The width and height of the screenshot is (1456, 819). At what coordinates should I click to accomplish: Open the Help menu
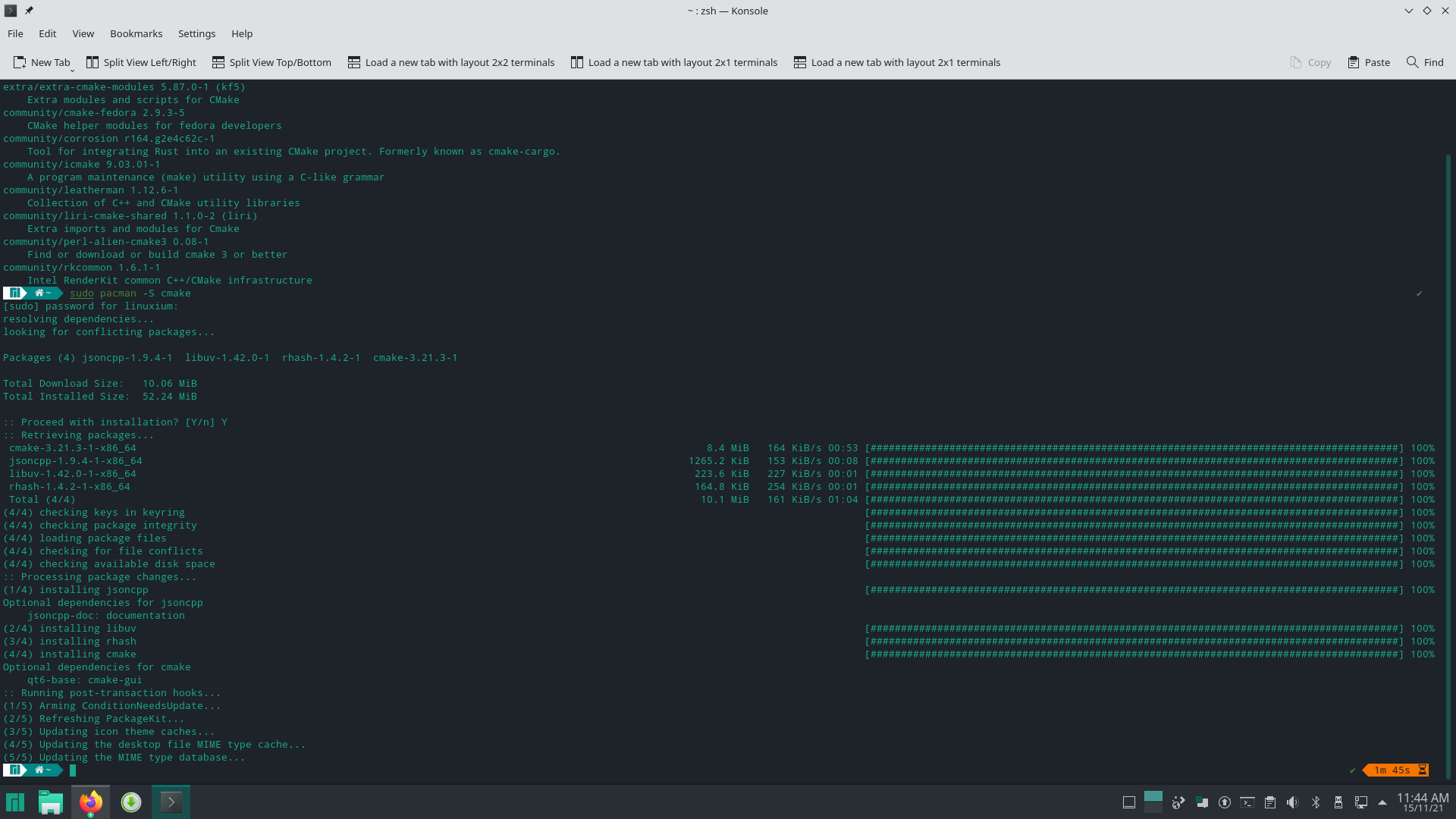(242, 33)
